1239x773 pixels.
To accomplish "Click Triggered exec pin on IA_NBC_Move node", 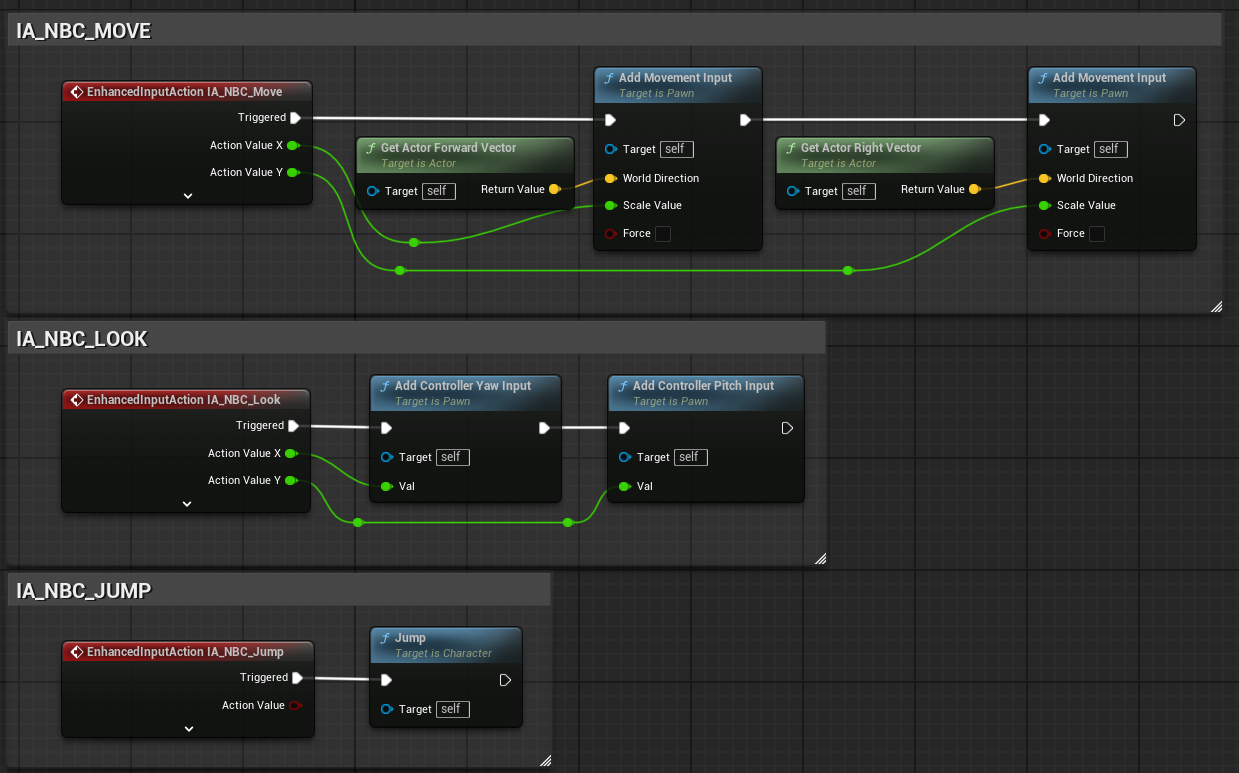I will coord(295,118).
